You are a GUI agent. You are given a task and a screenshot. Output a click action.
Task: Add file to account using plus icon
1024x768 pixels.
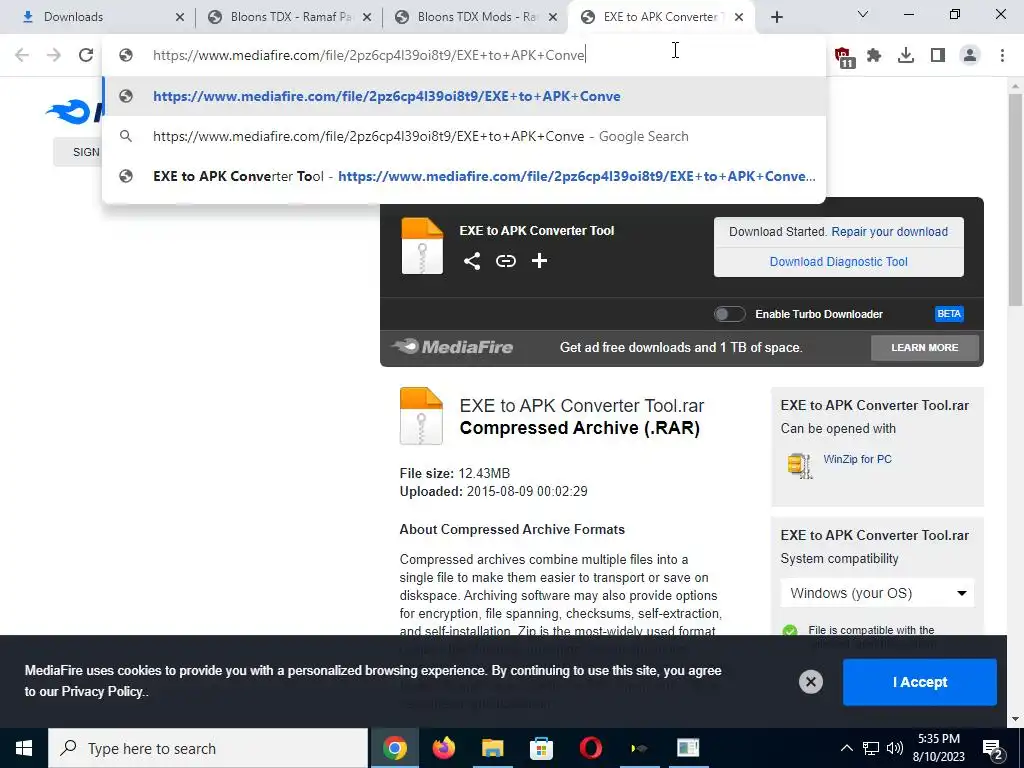pyautogui.click(x=539, y=261)
